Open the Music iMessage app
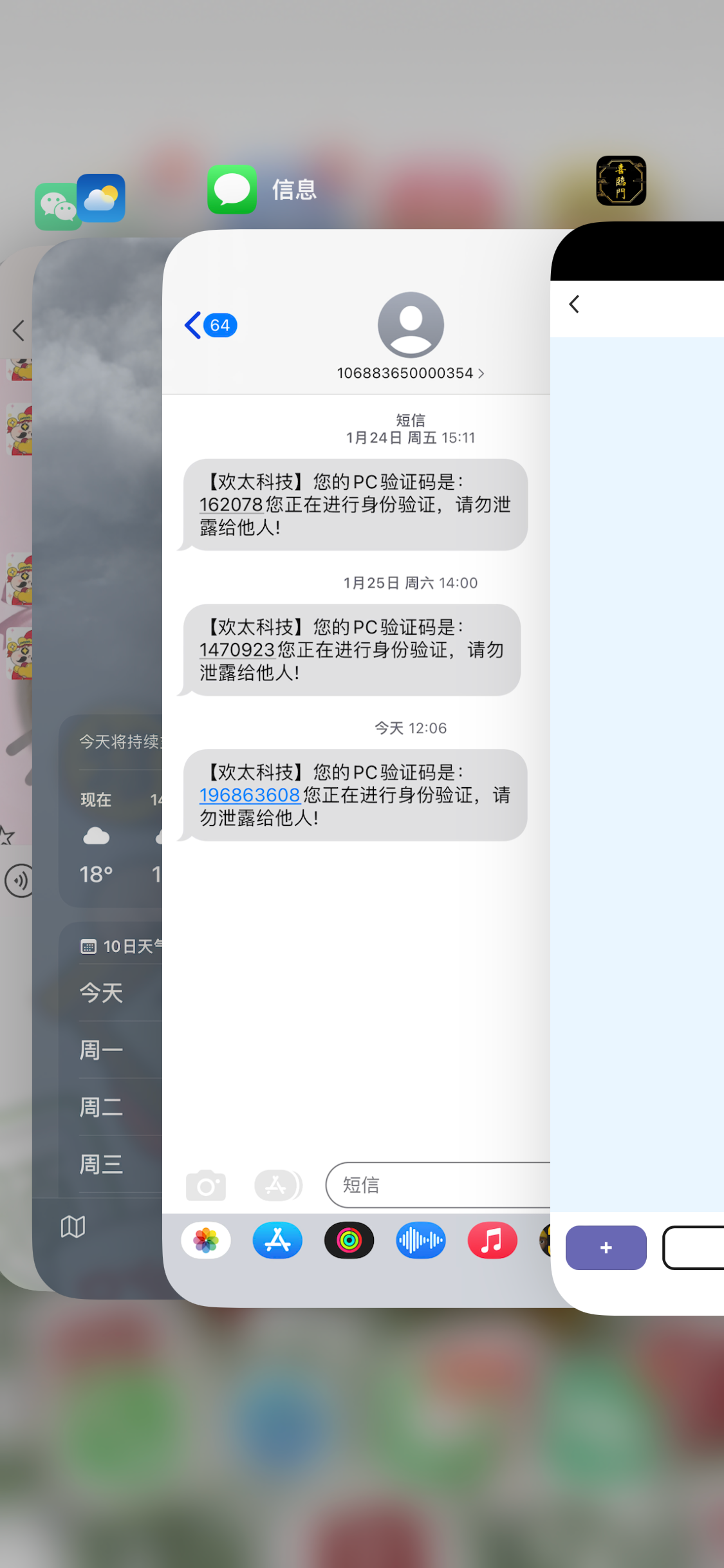Viewport: 724px width, 1568px height. [x=492, y=1240]
